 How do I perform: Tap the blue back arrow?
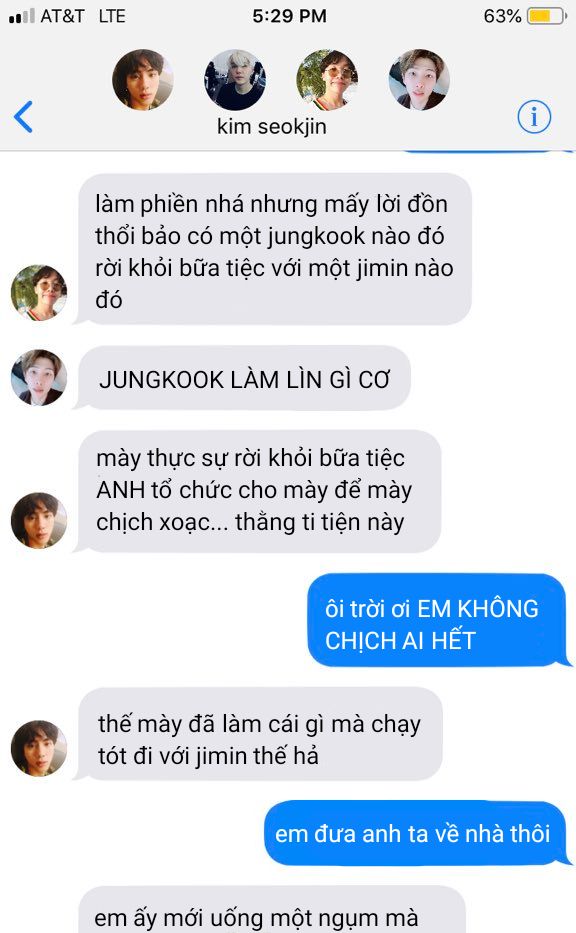coord(23,117)
